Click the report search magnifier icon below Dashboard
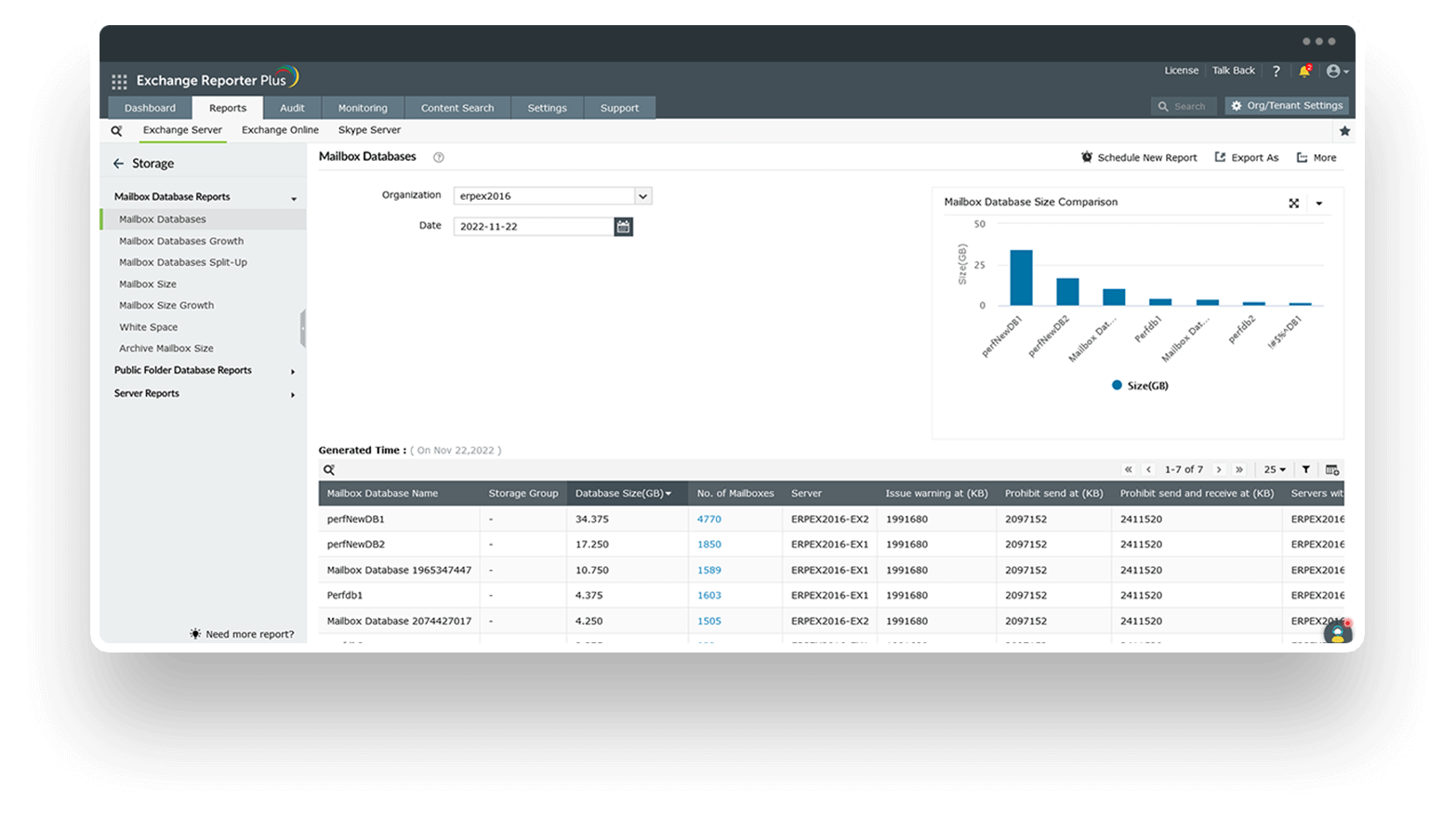 pos(116,131)
